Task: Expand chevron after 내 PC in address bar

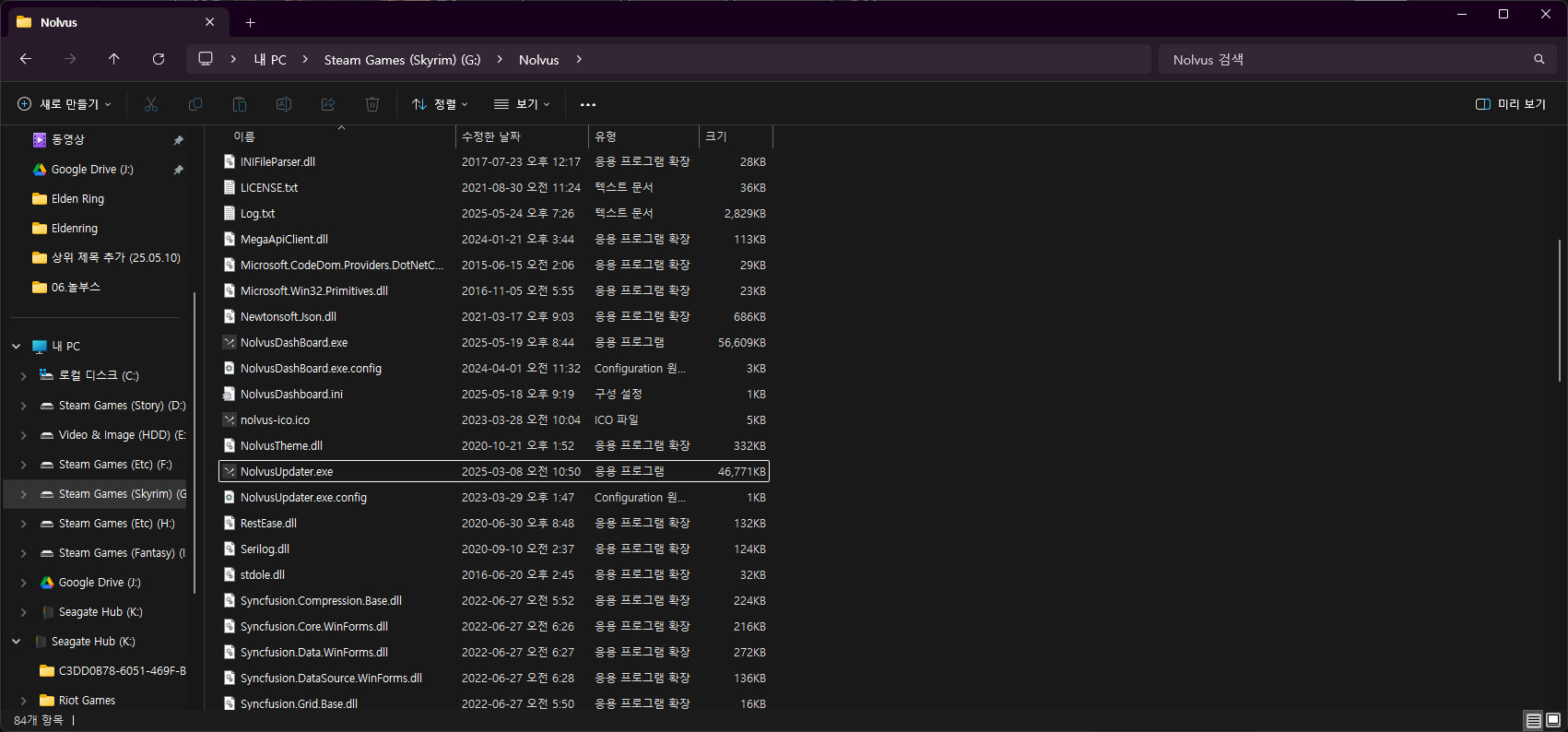Action: click(305, 59)
